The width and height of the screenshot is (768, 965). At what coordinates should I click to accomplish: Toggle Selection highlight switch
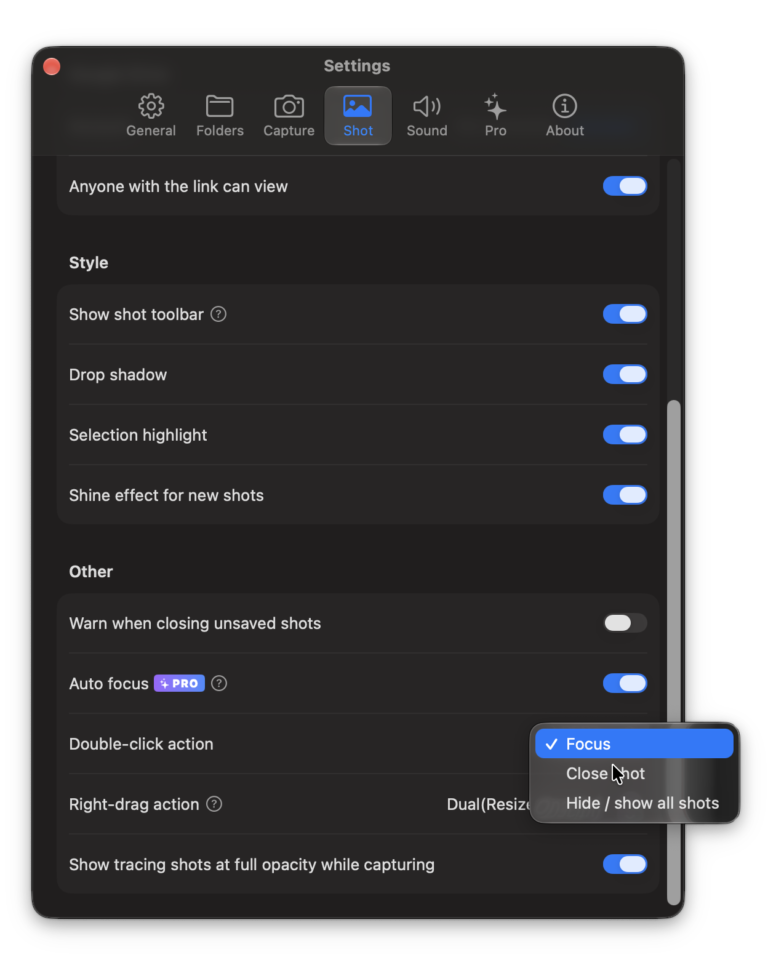[625, 434]
